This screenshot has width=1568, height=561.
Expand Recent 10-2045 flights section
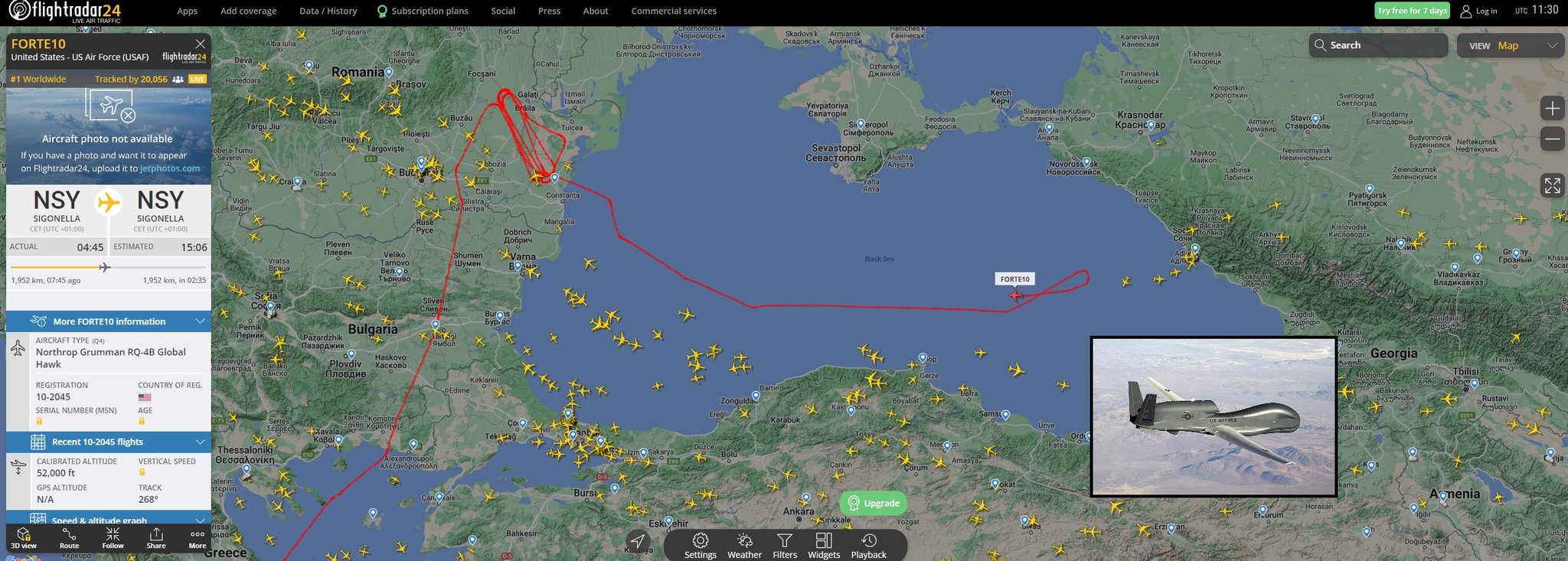[108, 442]
